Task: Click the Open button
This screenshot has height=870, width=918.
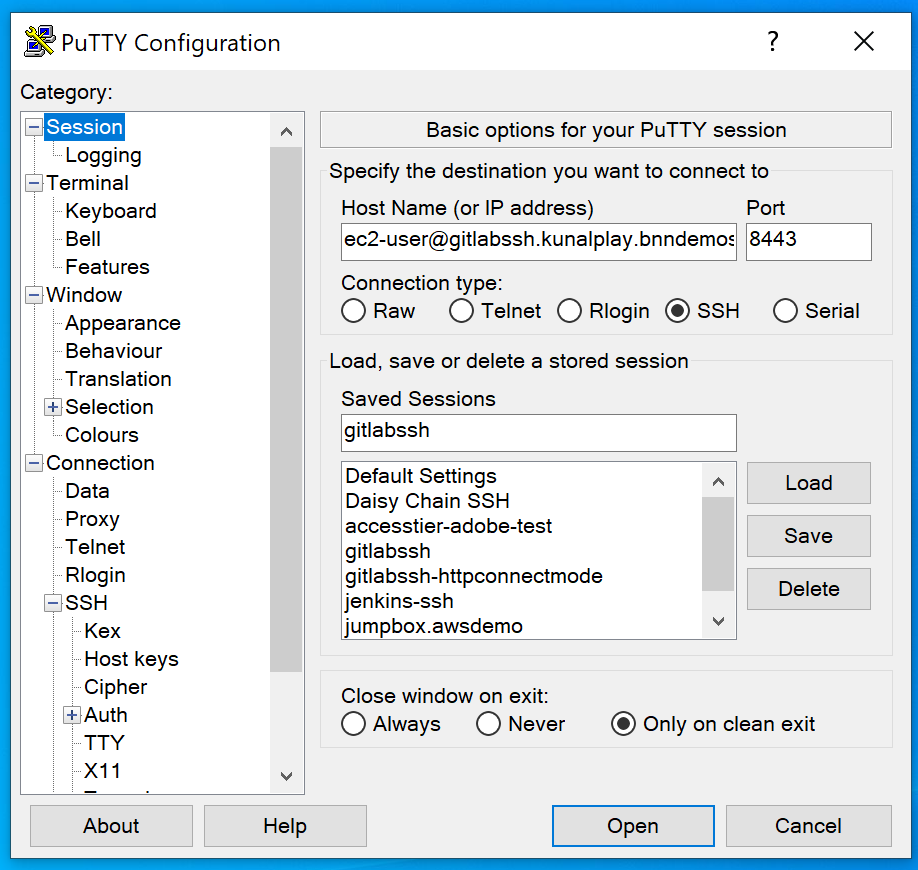Action: point(633,826)
